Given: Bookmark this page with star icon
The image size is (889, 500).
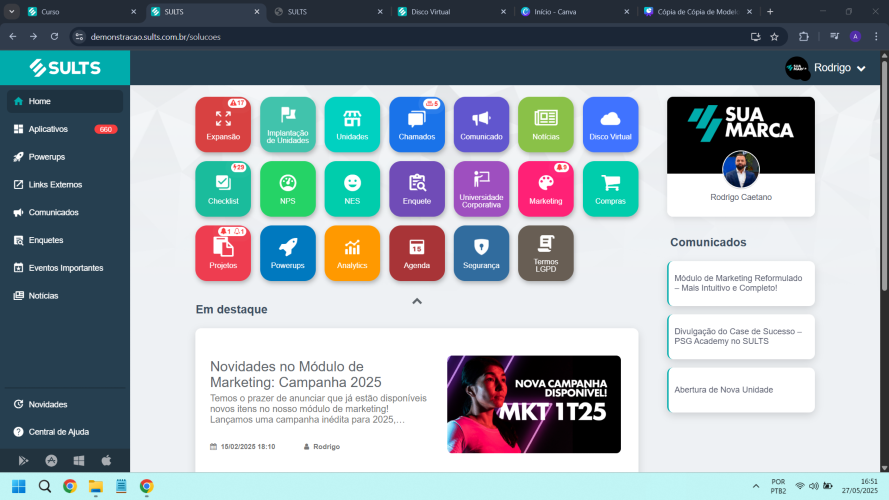Looking at the screenshot, I should tap(774, 37).
